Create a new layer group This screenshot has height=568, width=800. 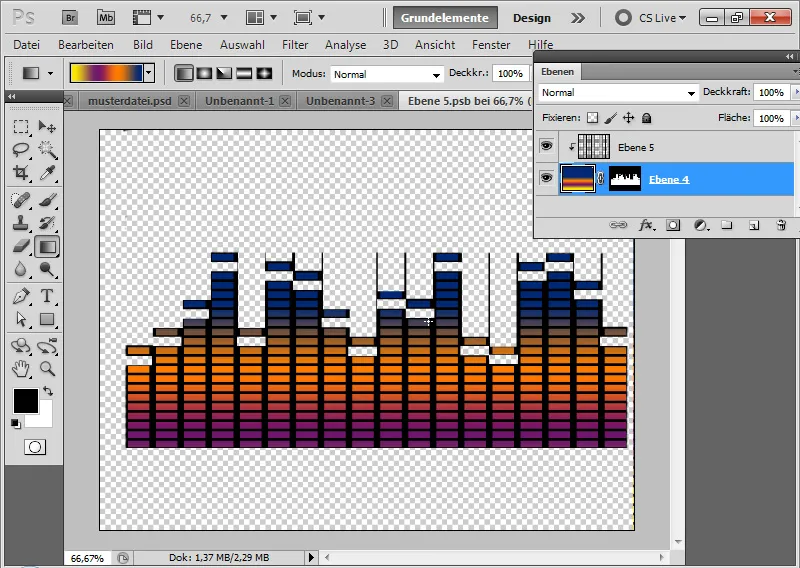tap(727, 225)
